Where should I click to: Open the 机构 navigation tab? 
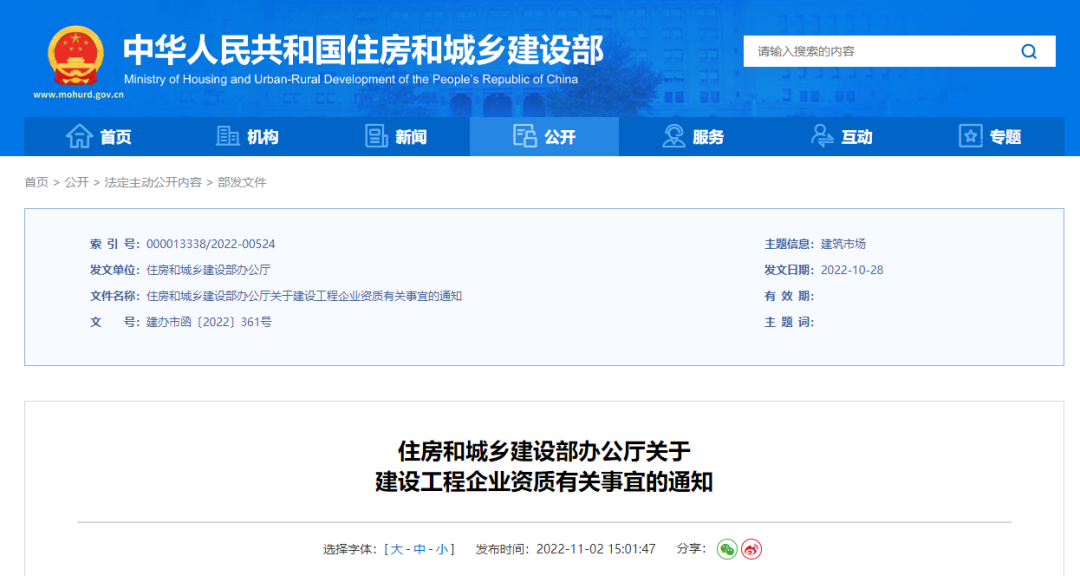click(247, 136)
